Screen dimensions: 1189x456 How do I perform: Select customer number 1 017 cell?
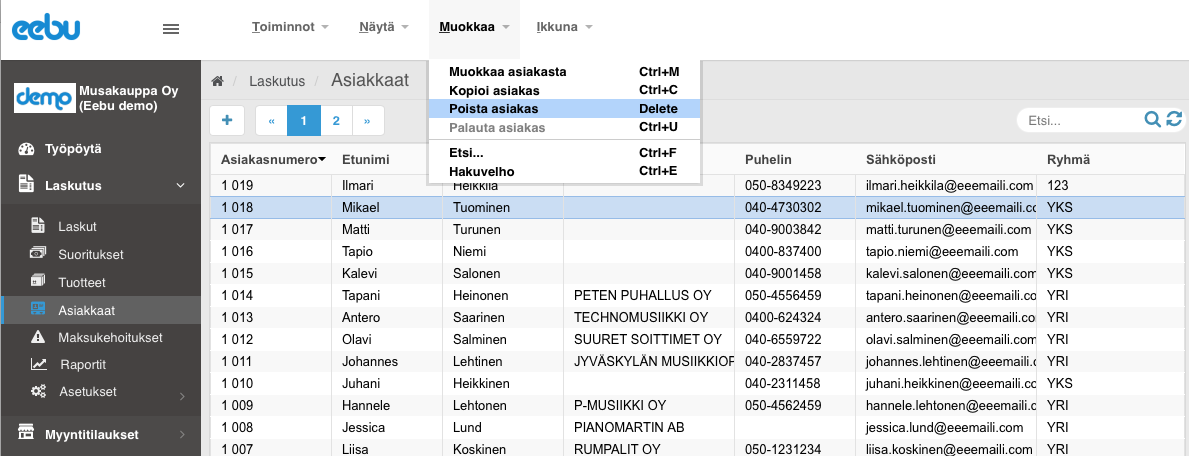point(271,229)
